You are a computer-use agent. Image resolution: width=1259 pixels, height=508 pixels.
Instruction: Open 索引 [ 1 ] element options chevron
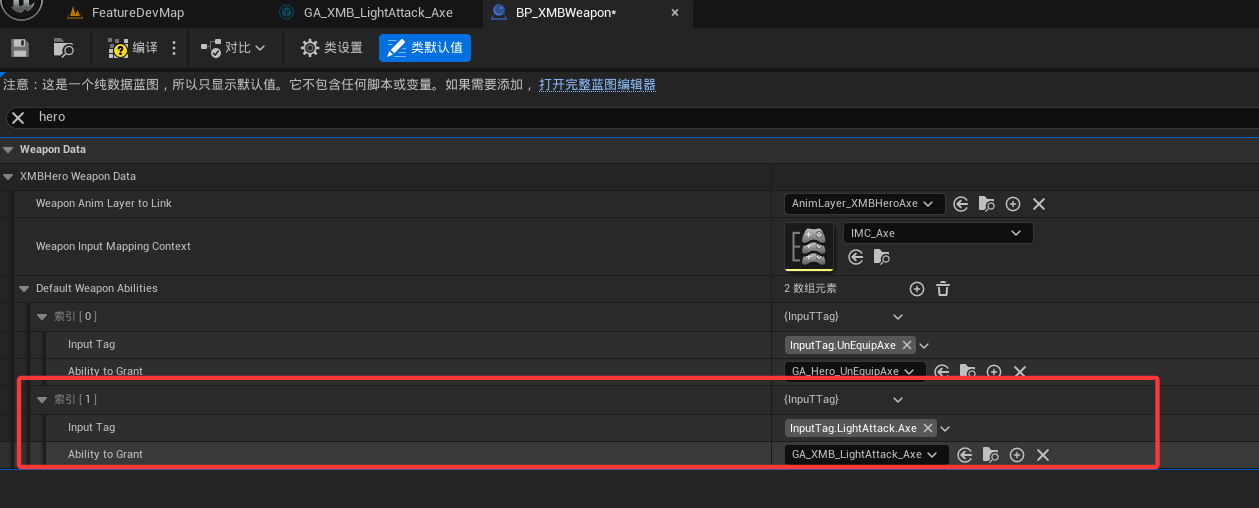click(898, 399)
